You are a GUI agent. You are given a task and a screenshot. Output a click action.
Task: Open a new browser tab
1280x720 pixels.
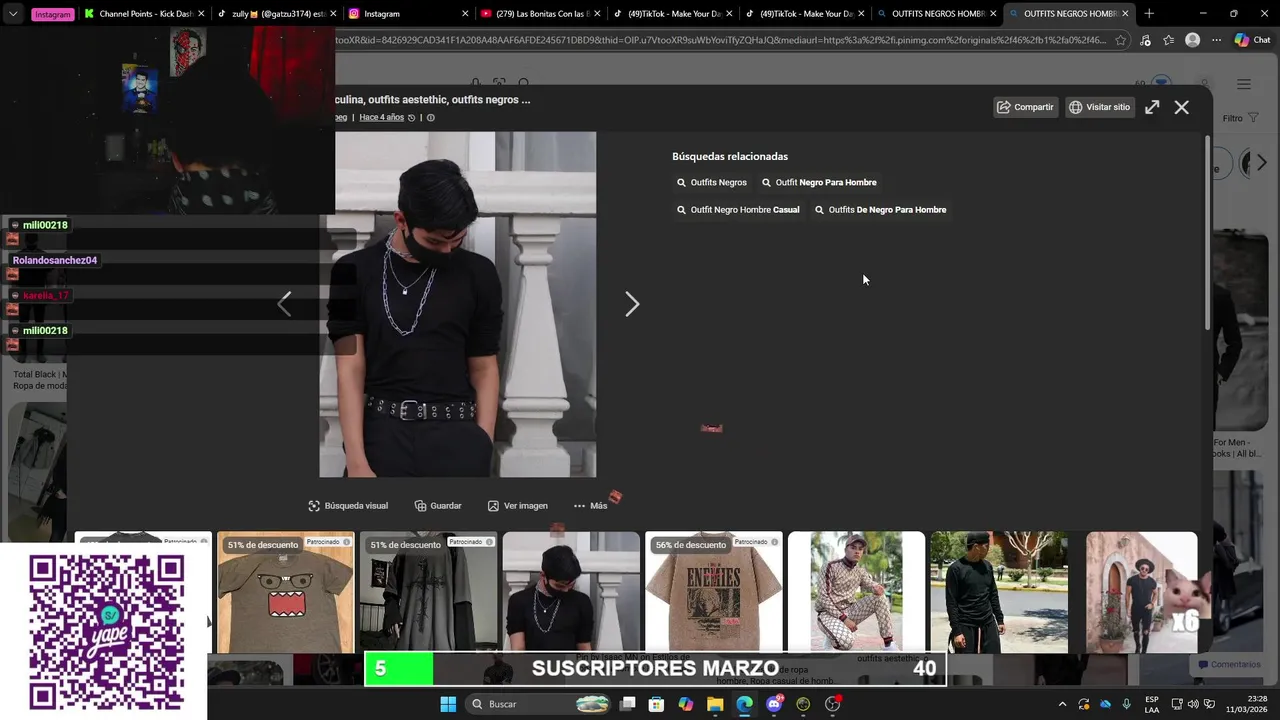pos(1149,14)
